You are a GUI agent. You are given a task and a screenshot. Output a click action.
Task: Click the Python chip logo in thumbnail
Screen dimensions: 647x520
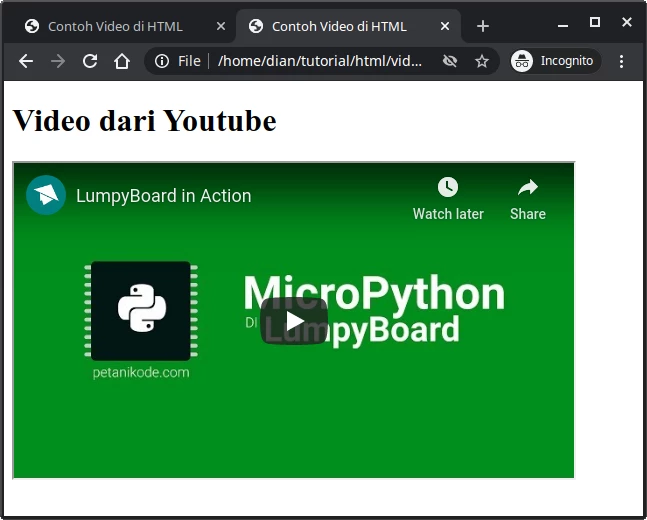click(x=141, y=311)
